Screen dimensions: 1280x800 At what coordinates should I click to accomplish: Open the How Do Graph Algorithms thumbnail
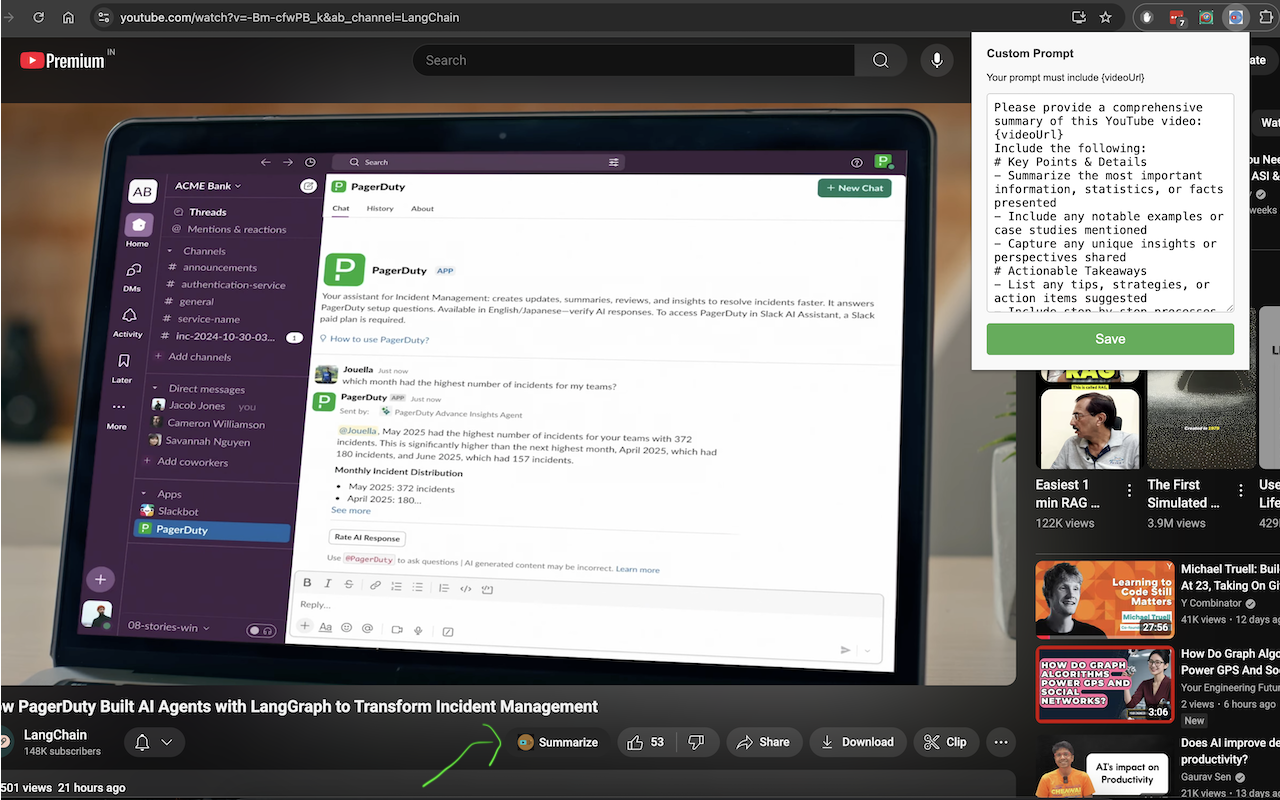click(1105, 684)
